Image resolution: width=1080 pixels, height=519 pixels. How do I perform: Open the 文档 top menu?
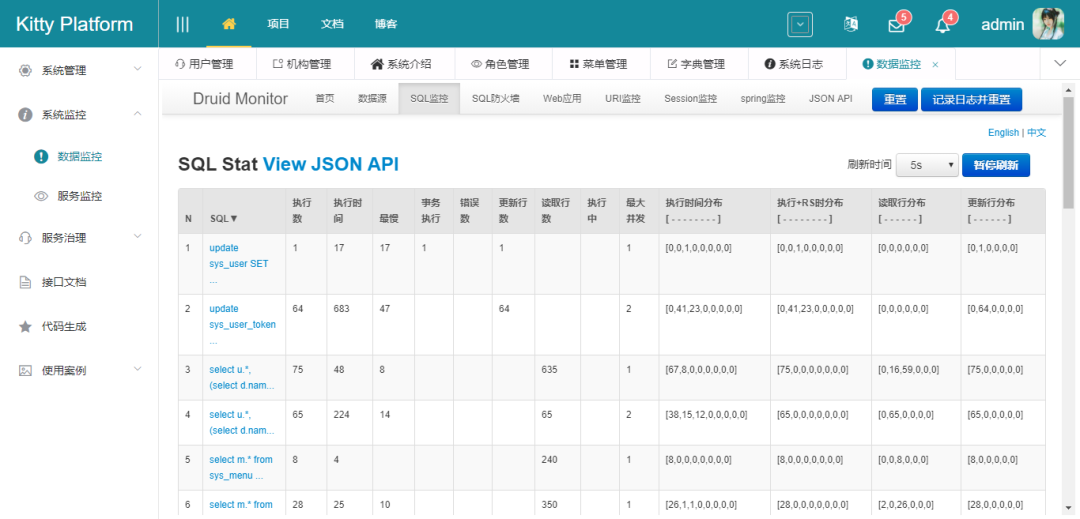(332, 24)
